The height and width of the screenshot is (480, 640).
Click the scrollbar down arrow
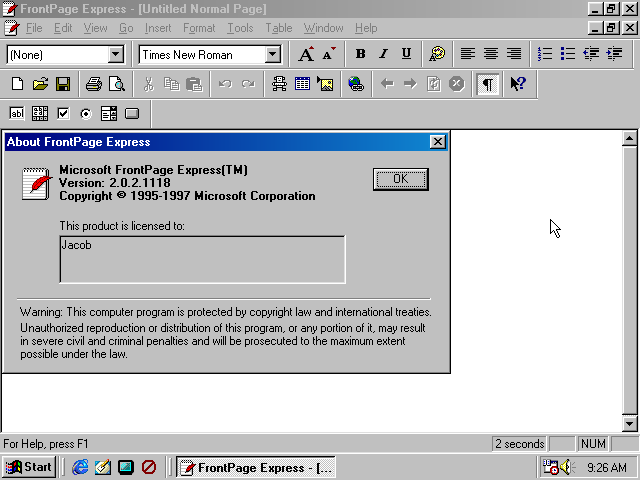point(629,424)
